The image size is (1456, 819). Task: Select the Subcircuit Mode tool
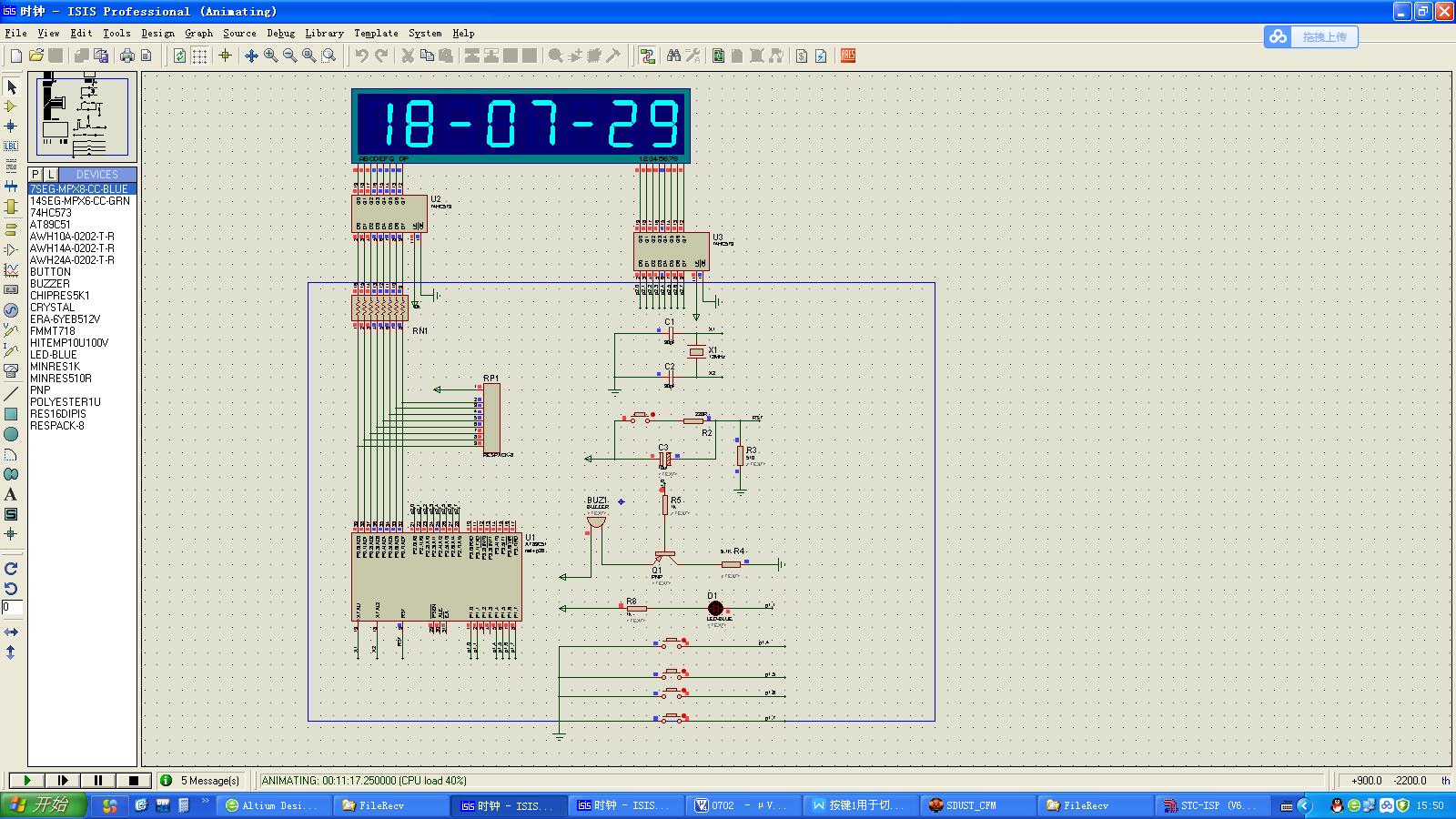[x=11, y=207]
